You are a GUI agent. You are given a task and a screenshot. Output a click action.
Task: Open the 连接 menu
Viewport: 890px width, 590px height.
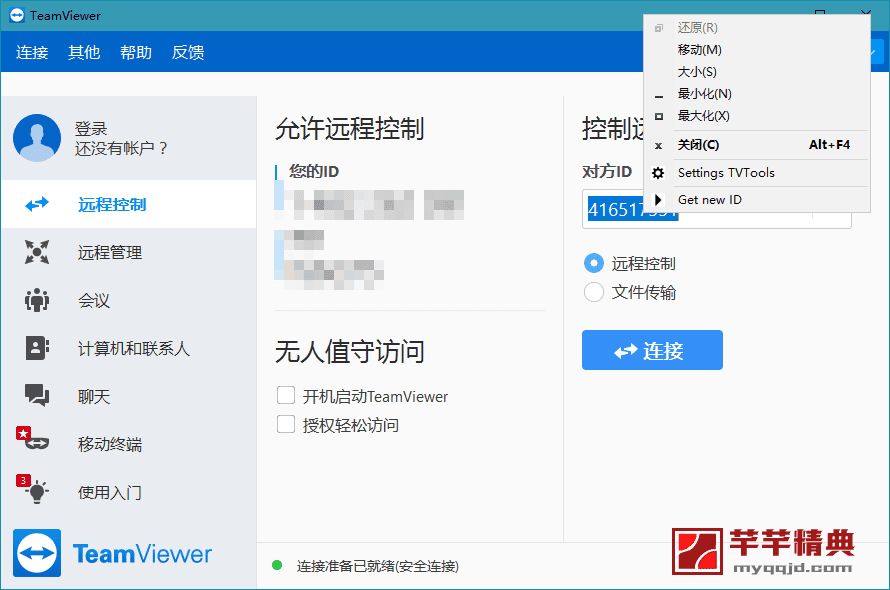pyautogui.click(x=32, y=52)
